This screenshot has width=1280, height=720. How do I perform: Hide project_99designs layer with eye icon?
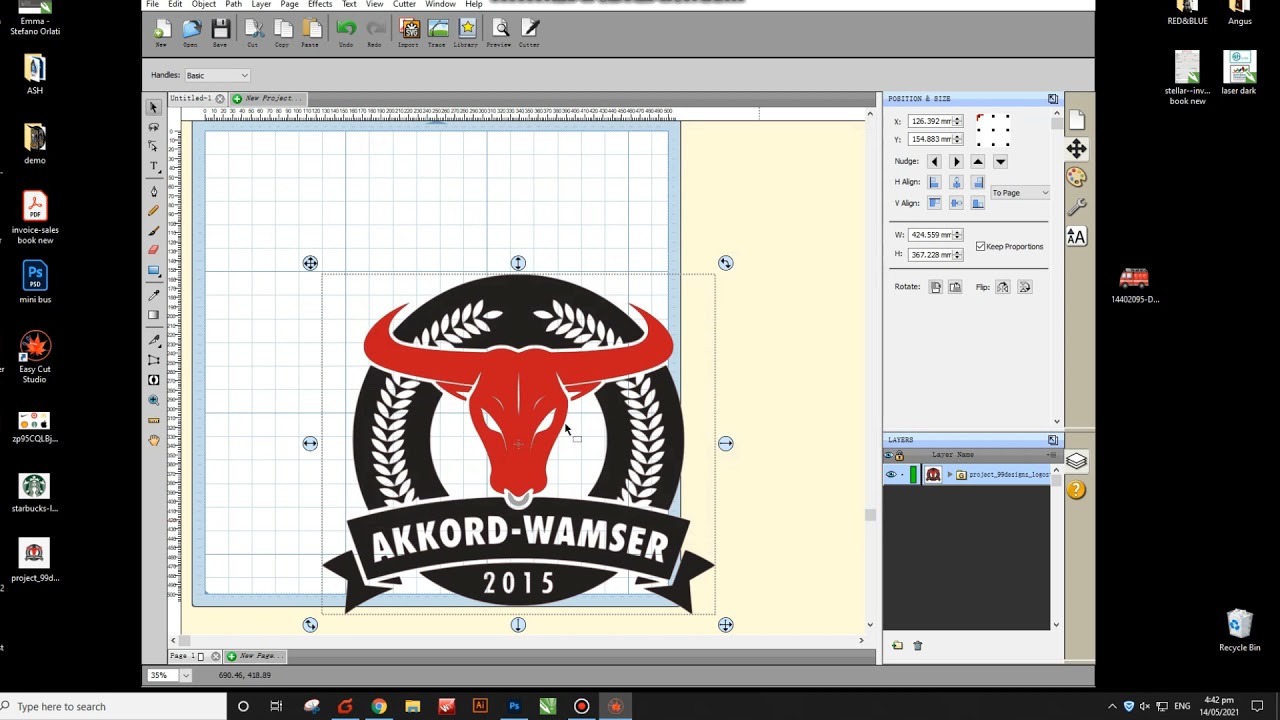[890, 475]
